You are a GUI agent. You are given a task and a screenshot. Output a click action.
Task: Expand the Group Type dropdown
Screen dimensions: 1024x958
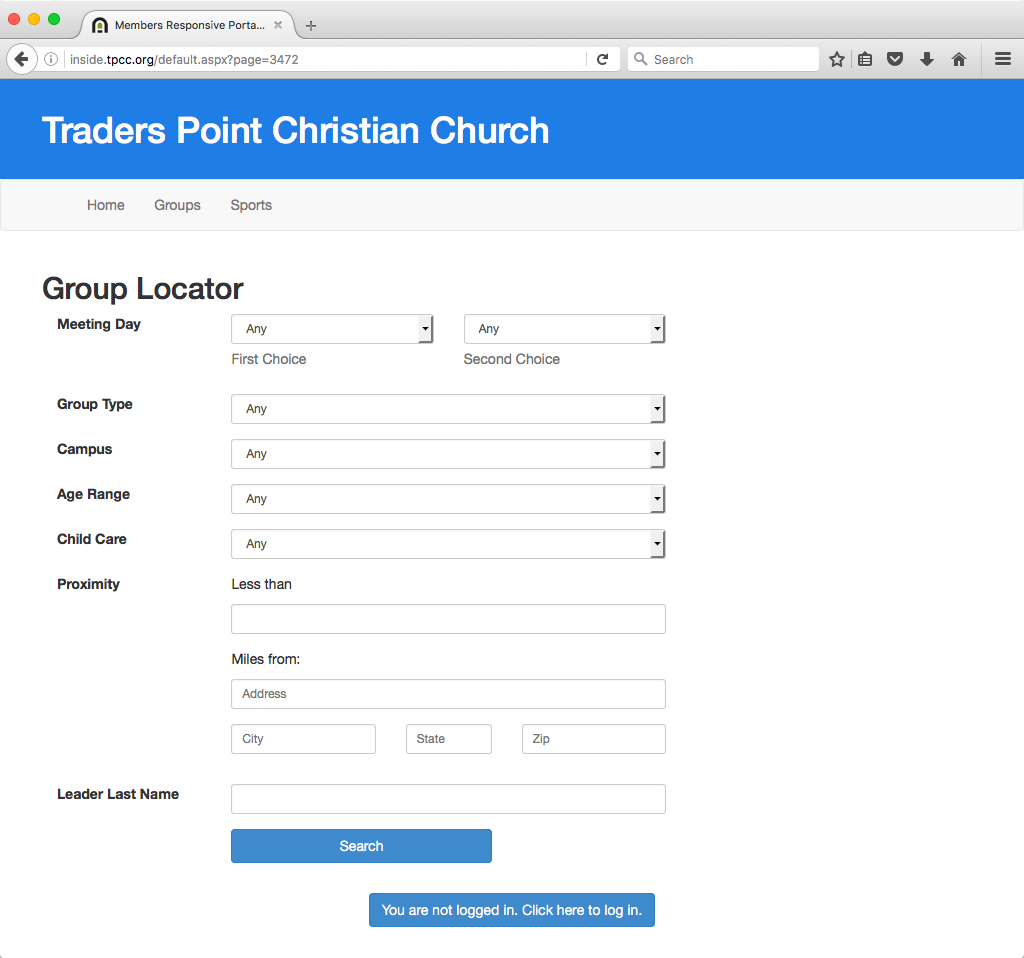tap(448, 409)
